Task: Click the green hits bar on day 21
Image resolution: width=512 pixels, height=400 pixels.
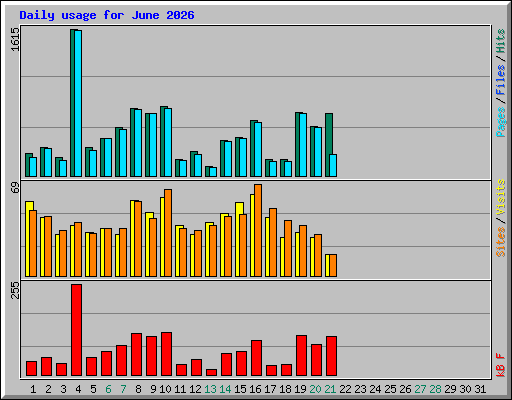Action: coord(328,145)
